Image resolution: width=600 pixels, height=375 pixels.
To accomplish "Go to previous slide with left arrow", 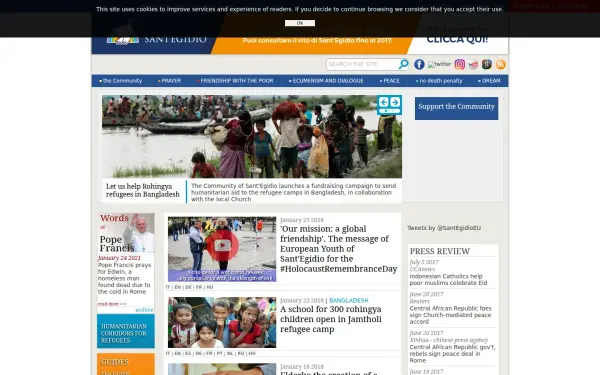I will pos(384,102).
